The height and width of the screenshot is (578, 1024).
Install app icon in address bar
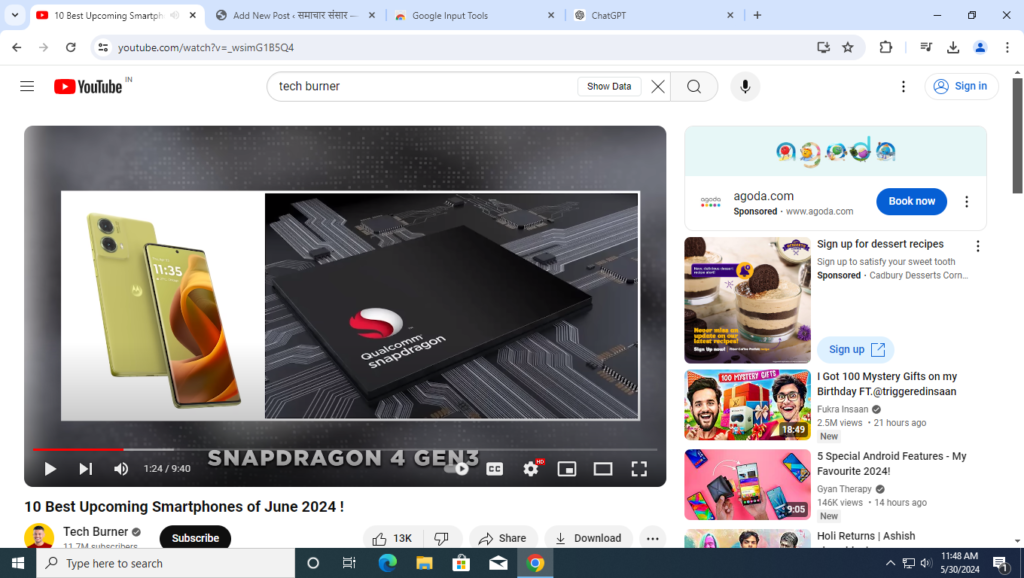[823, 47]
